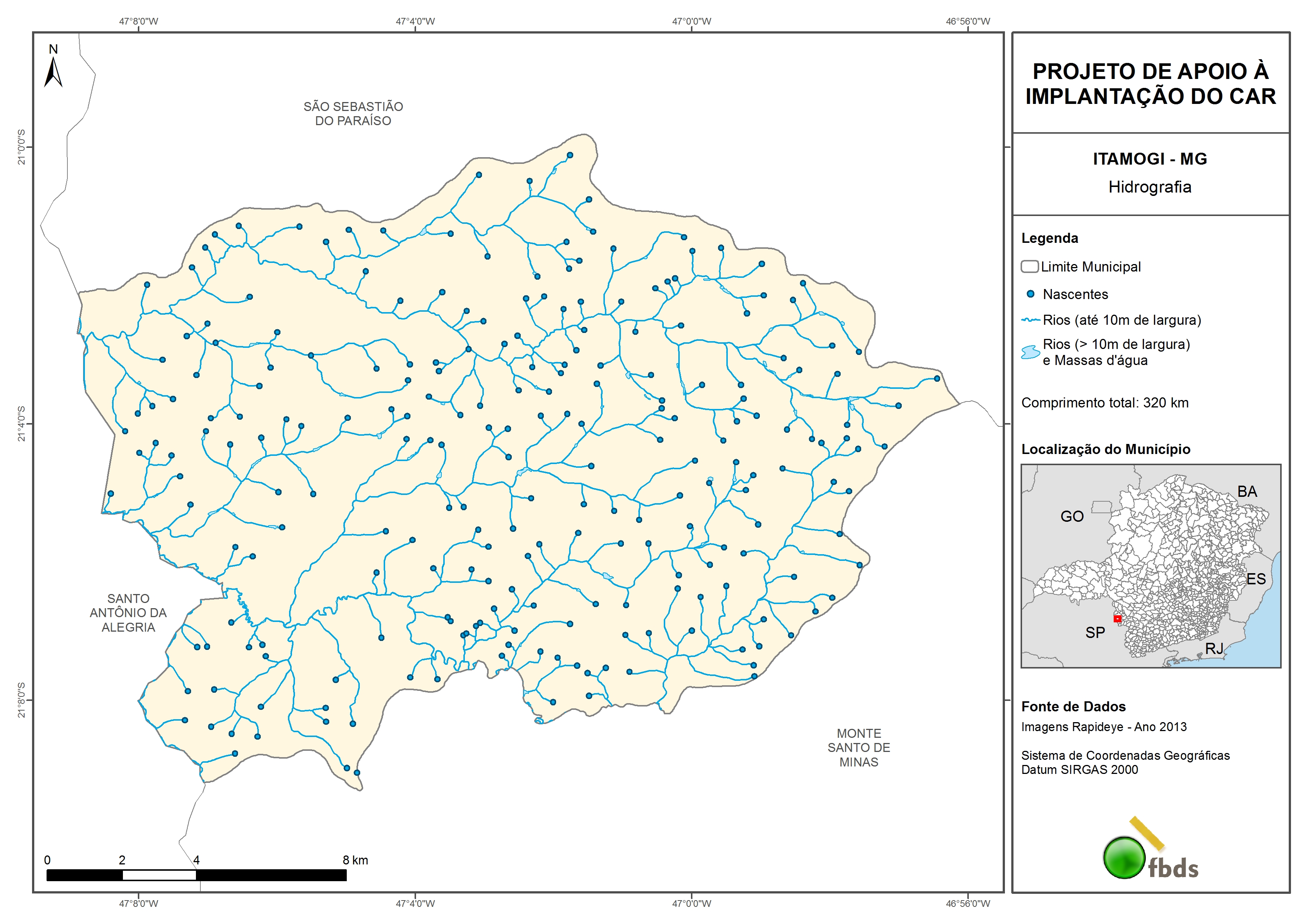Click the SP state label on locator map
Viewport: 1307px width, 924px height.
tap(1095, 632)
